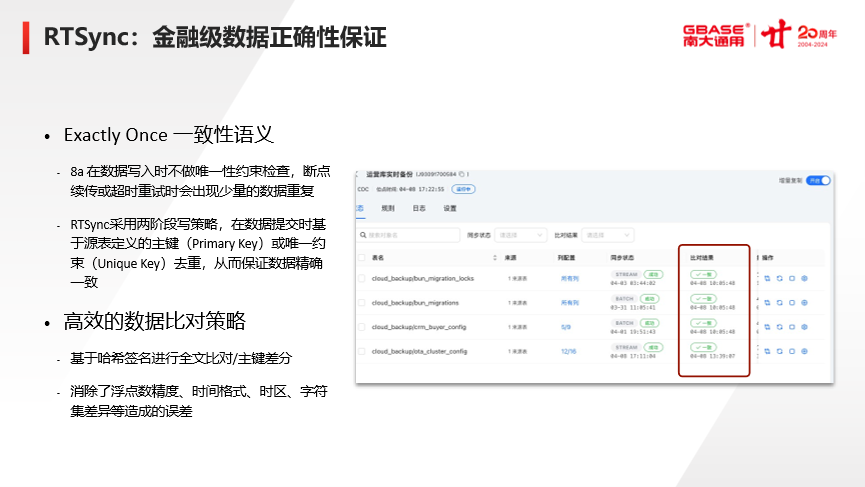Click circled settings icon in ota_cluster_config row
Screen dimensions: 865x487
[x=804, y=351]
